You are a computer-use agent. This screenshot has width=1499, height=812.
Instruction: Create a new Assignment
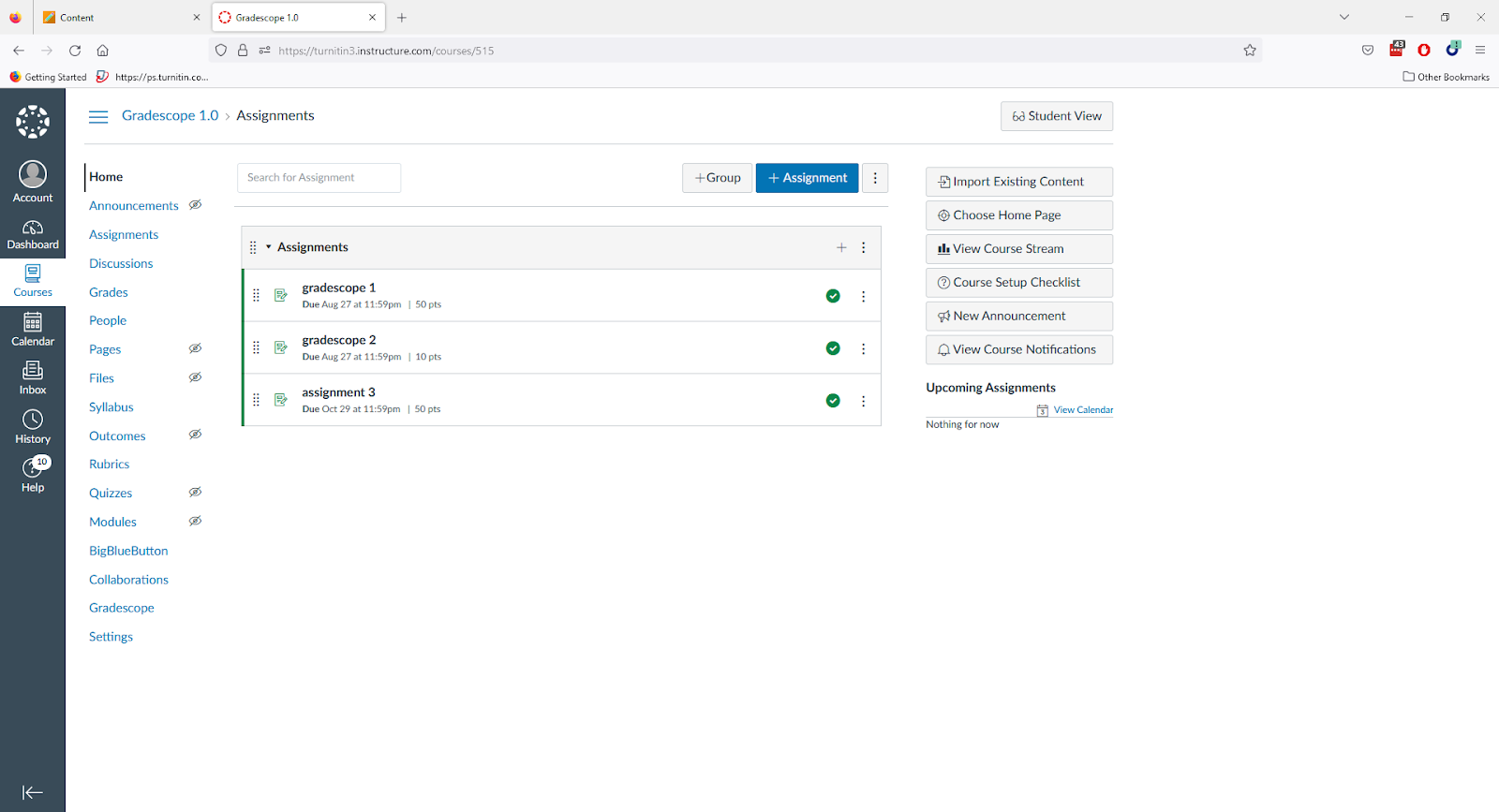click(808, 178)
